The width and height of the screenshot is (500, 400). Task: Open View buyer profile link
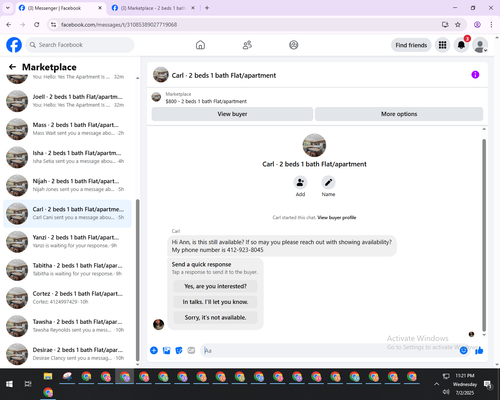pos(337,218)
